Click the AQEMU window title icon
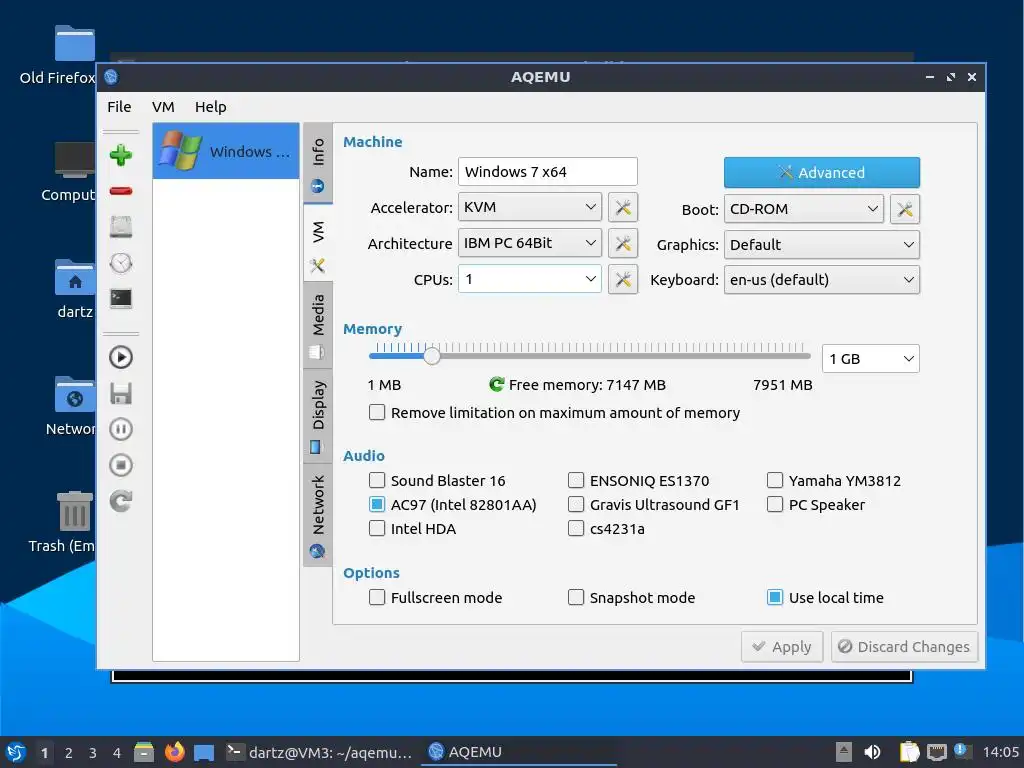 tap(111, 77)
